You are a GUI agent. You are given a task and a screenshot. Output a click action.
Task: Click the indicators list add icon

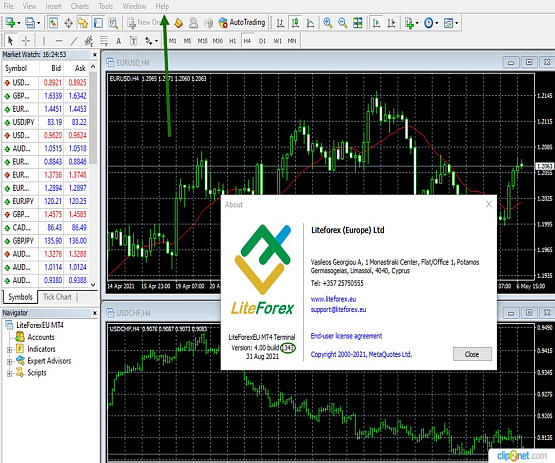[409, 23]
